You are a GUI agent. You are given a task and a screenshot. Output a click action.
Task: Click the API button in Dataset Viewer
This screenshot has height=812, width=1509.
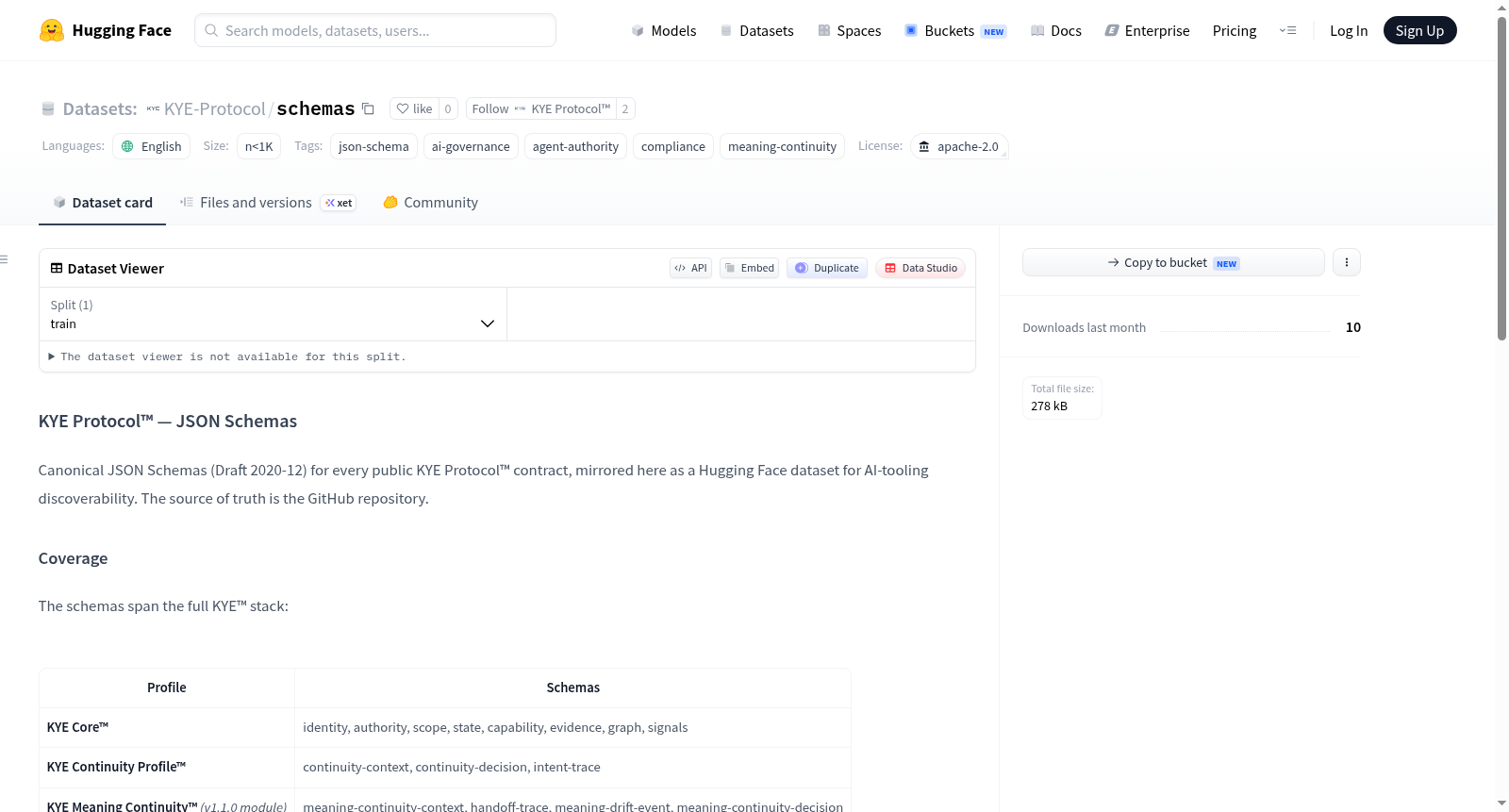(690, 268)
